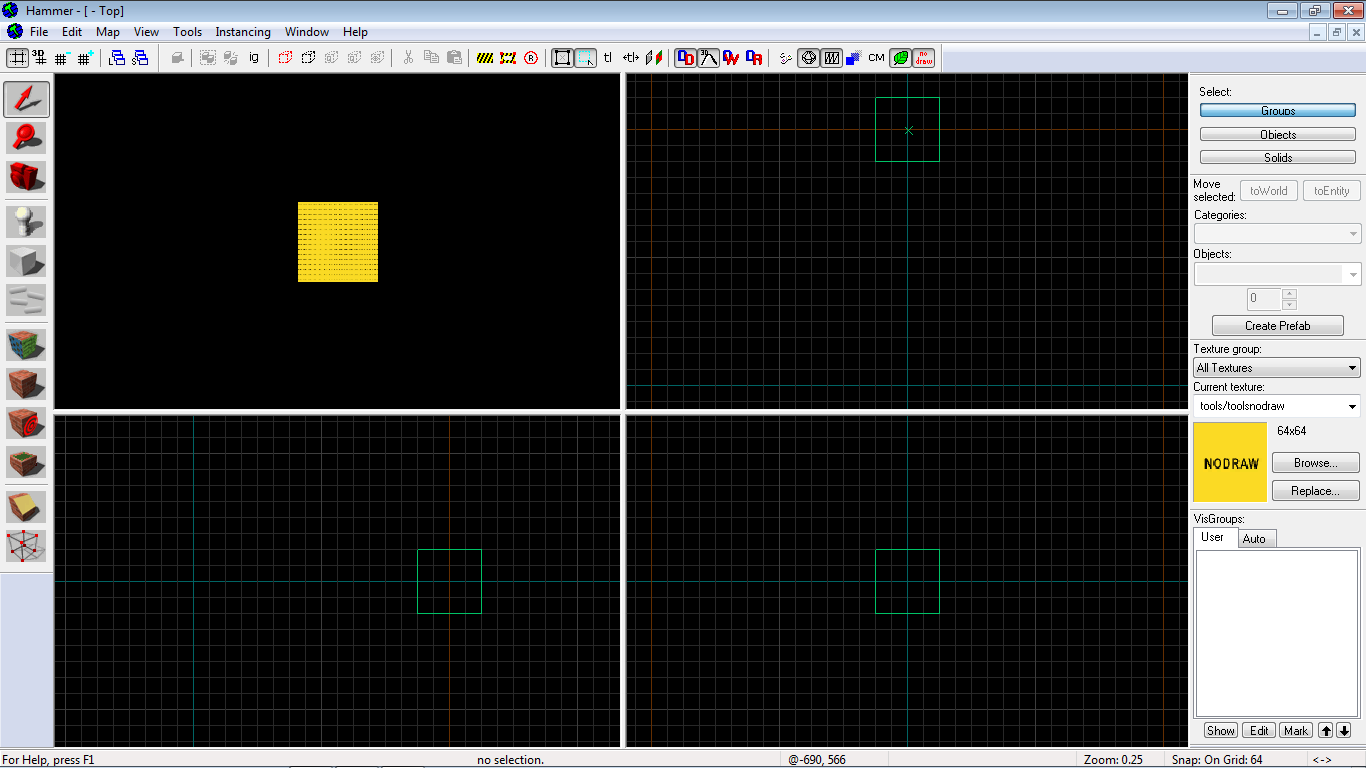Select the Selection tool (red arrow)
1366x768 pixels.
pyautogui.click(x=26, y=99)
